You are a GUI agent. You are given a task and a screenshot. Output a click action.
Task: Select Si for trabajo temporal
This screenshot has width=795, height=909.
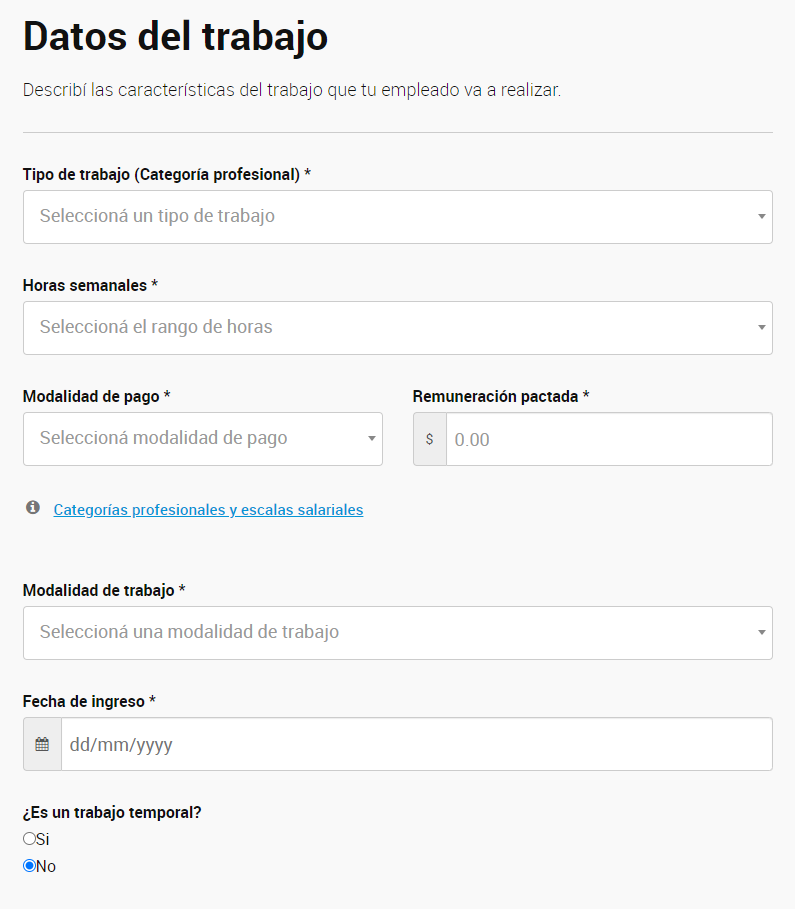coord(30,839)
